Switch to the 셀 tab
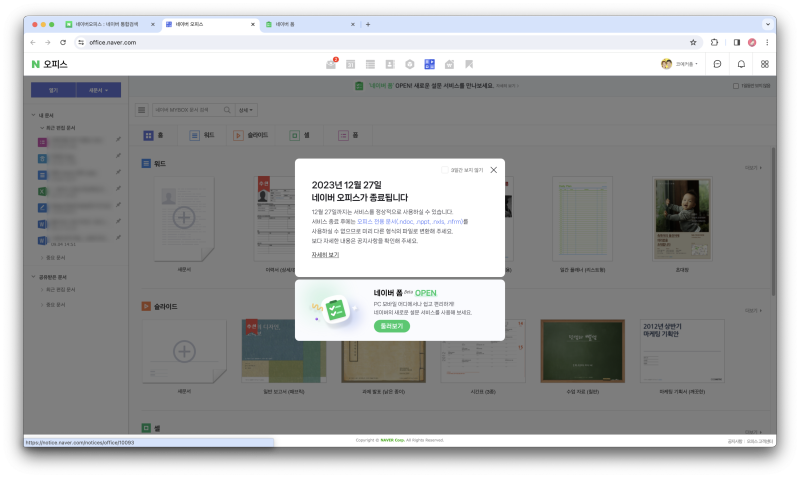 click(299, 135)
